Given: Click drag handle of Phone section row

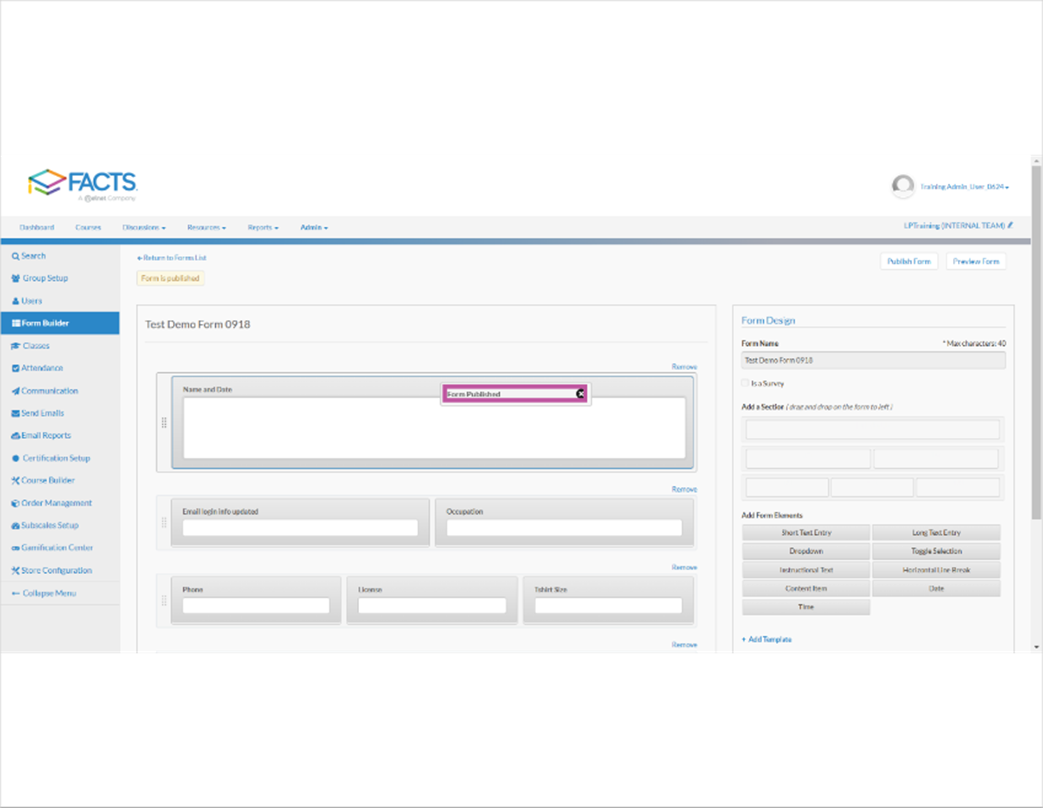Looking at the screenshot, I should pyautogui.click(x=164, y=601).
